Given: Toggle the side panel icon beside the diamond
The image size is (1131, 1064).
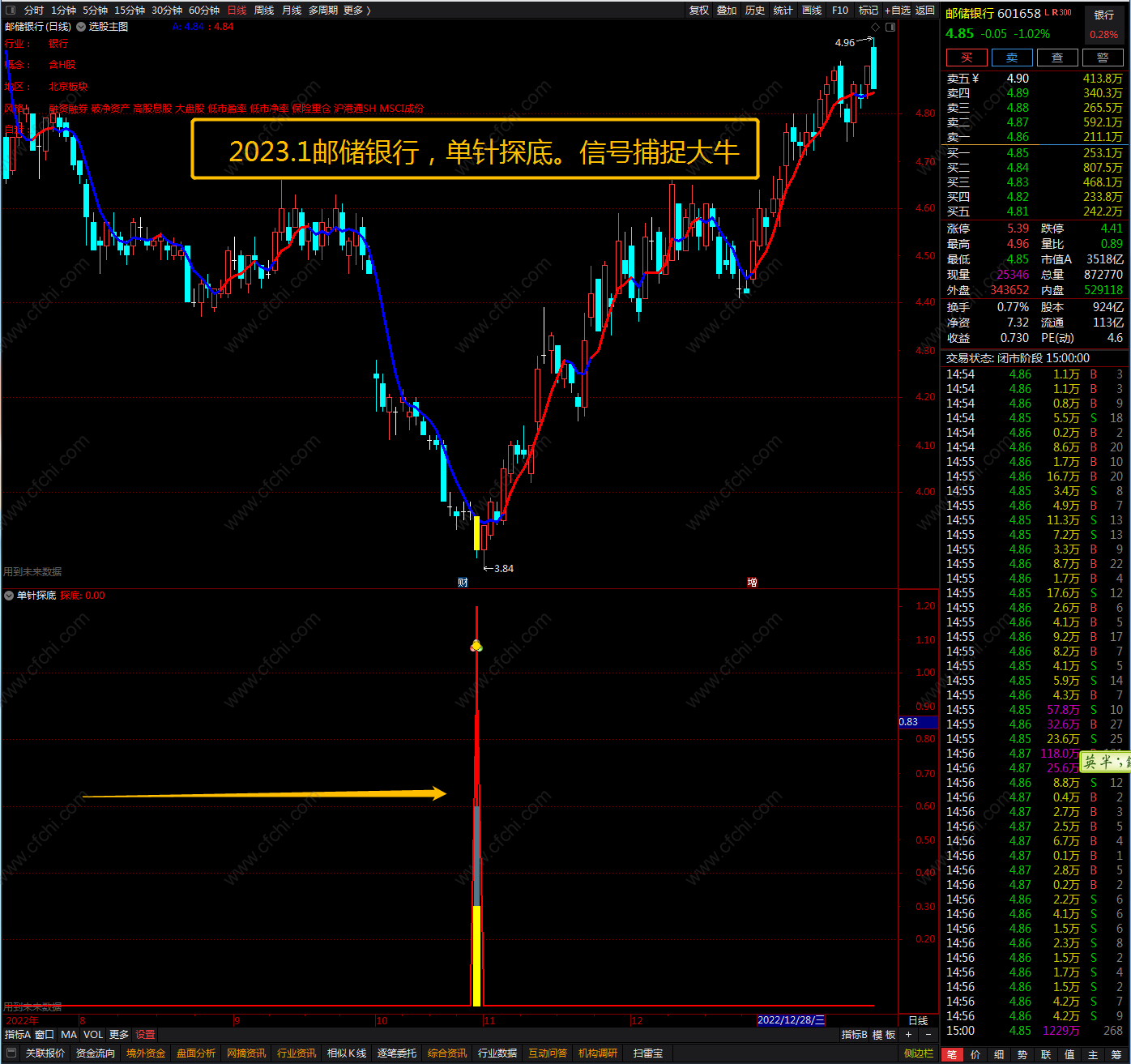Looking at the screenshot, I should pyautogui.click(x=890, y=27).
